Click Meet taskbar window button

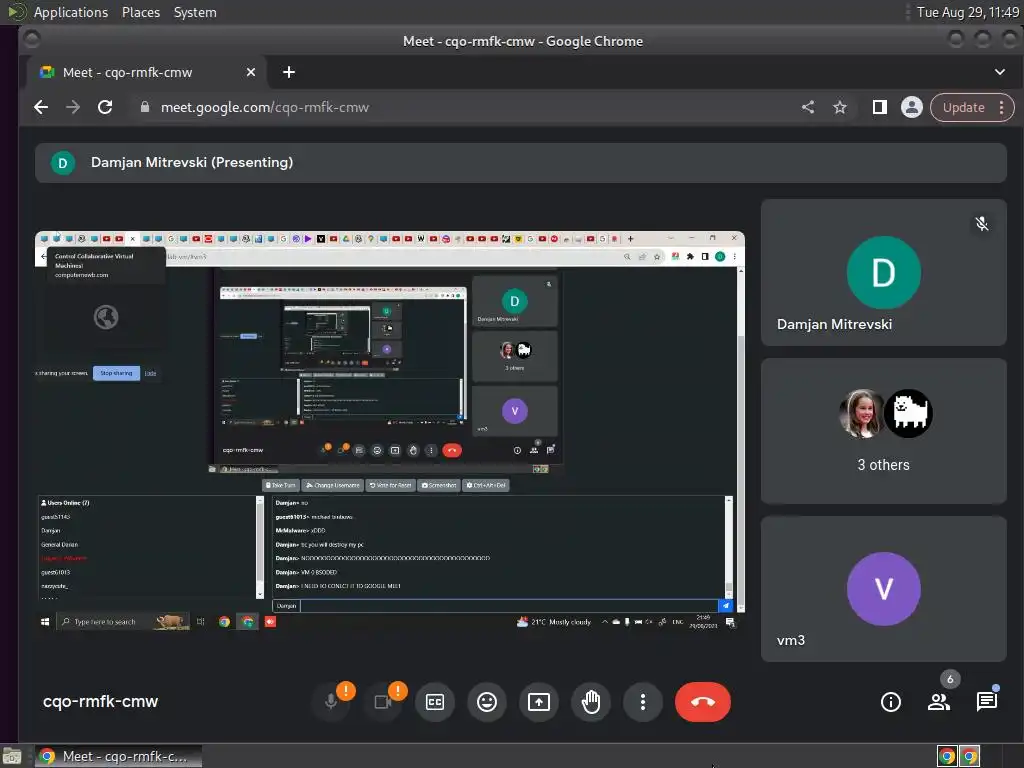(118, 756)
